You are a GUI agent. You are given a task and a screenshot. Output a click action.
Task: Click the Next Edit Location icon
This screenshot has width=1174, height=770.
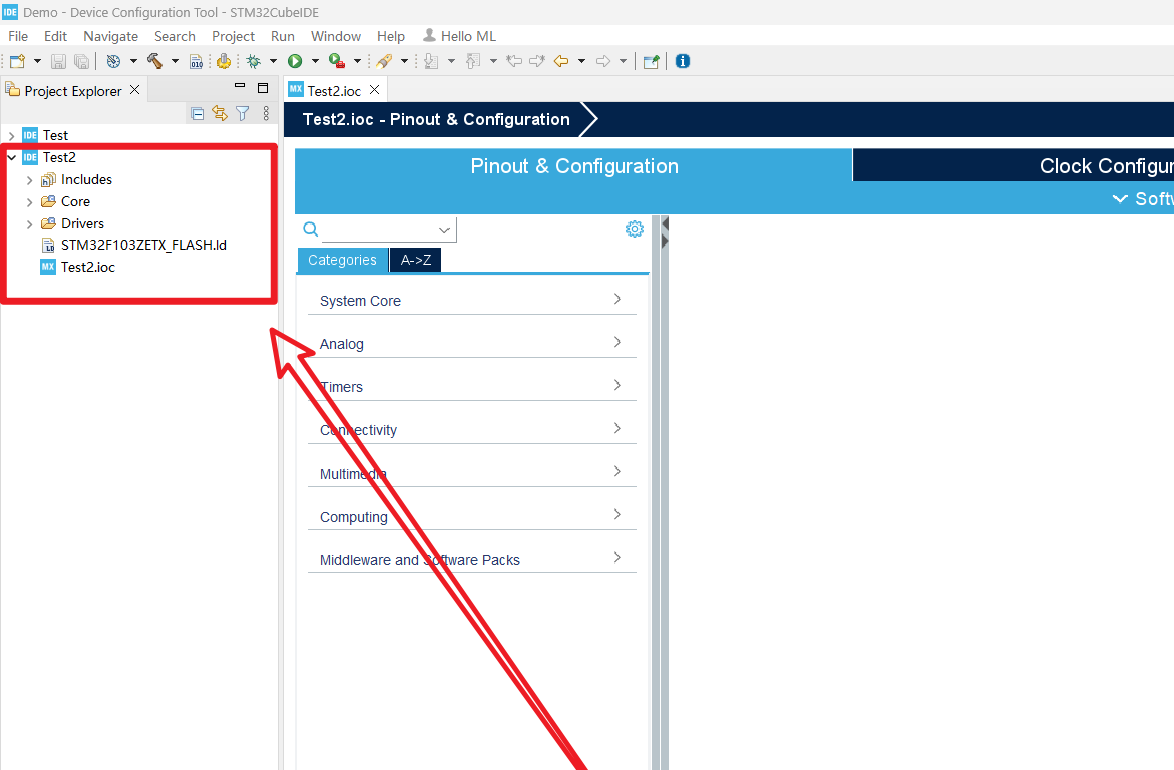pyautogui.click(x=537, y=61)
